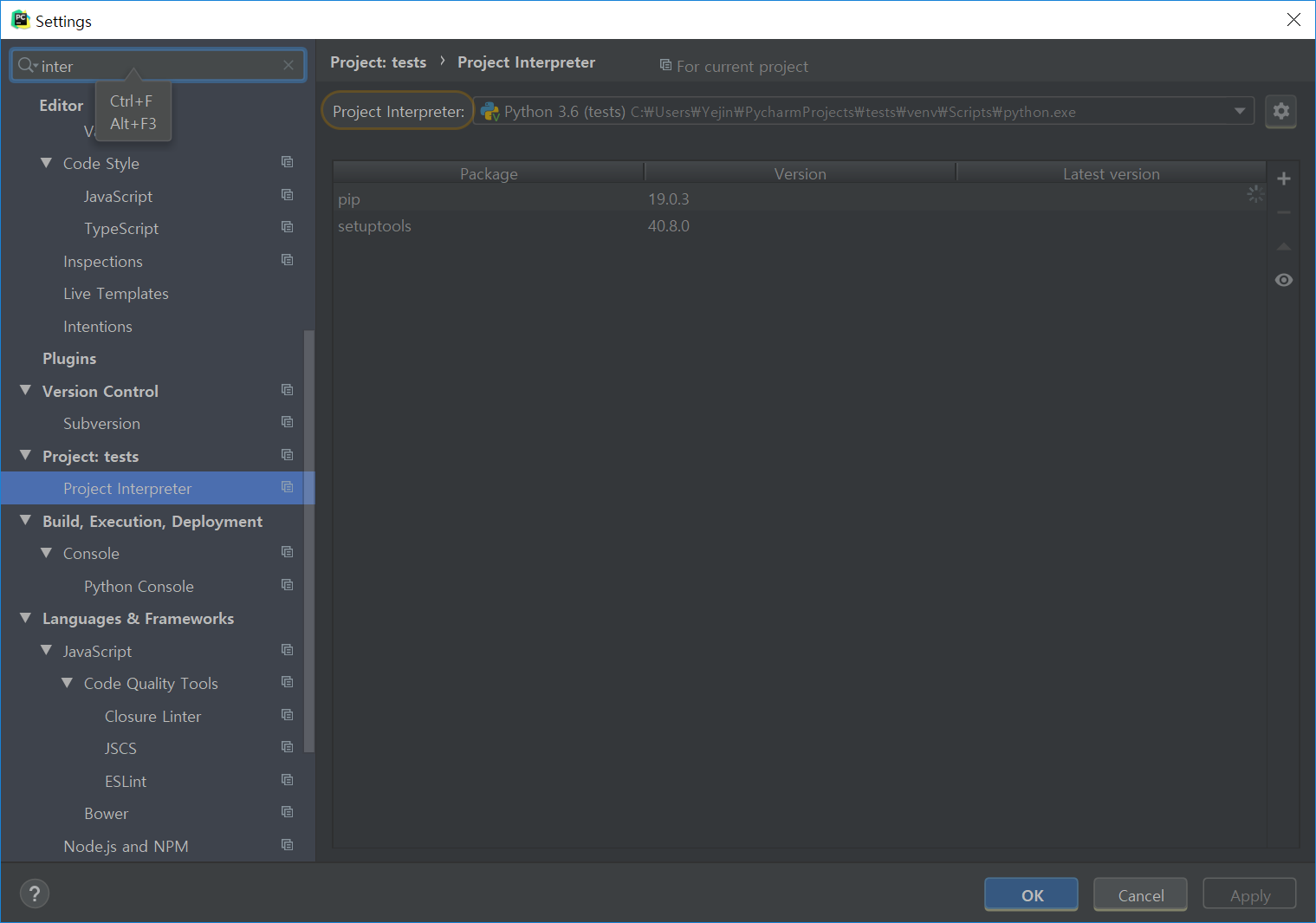Viewport: 1316px width, 923px height.
Task: Select Node.js and NPM settings
Action: coord(126,847)
